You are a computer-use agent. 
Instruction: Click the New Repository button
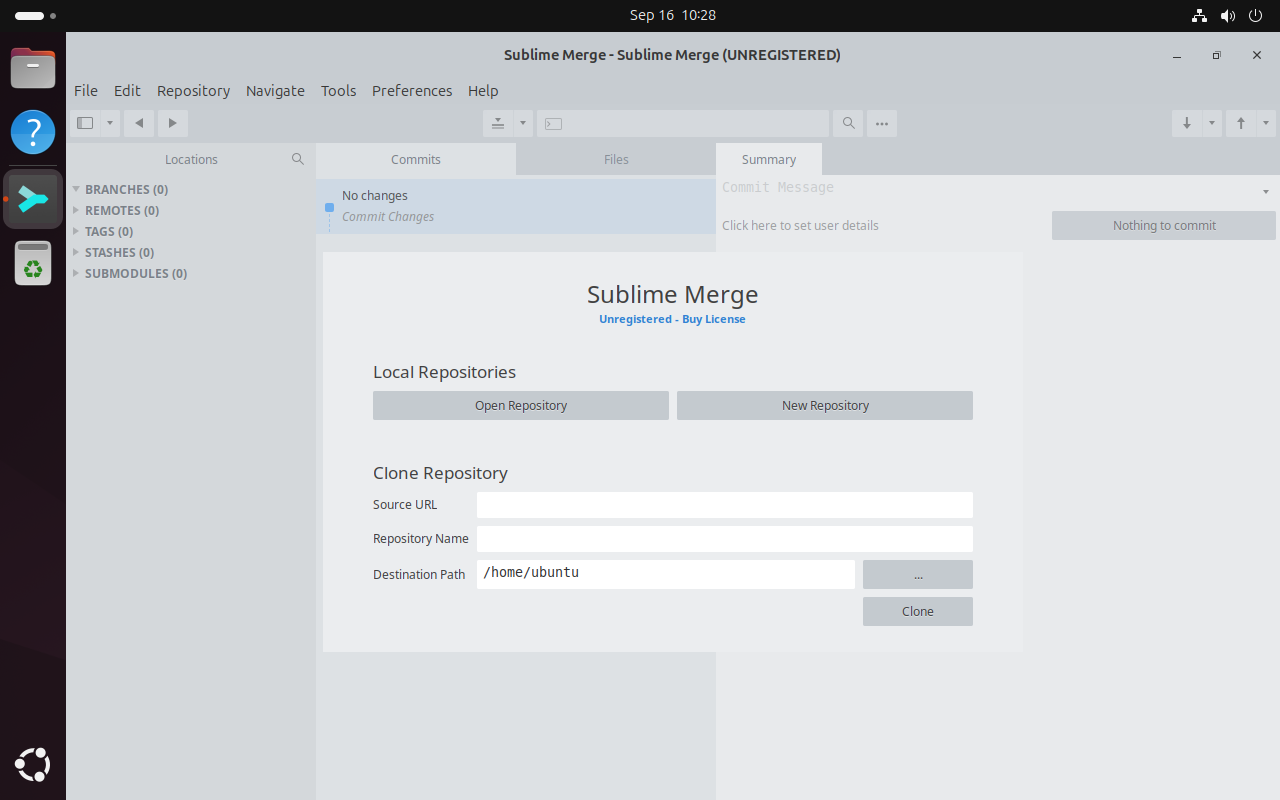coord(825,405)
